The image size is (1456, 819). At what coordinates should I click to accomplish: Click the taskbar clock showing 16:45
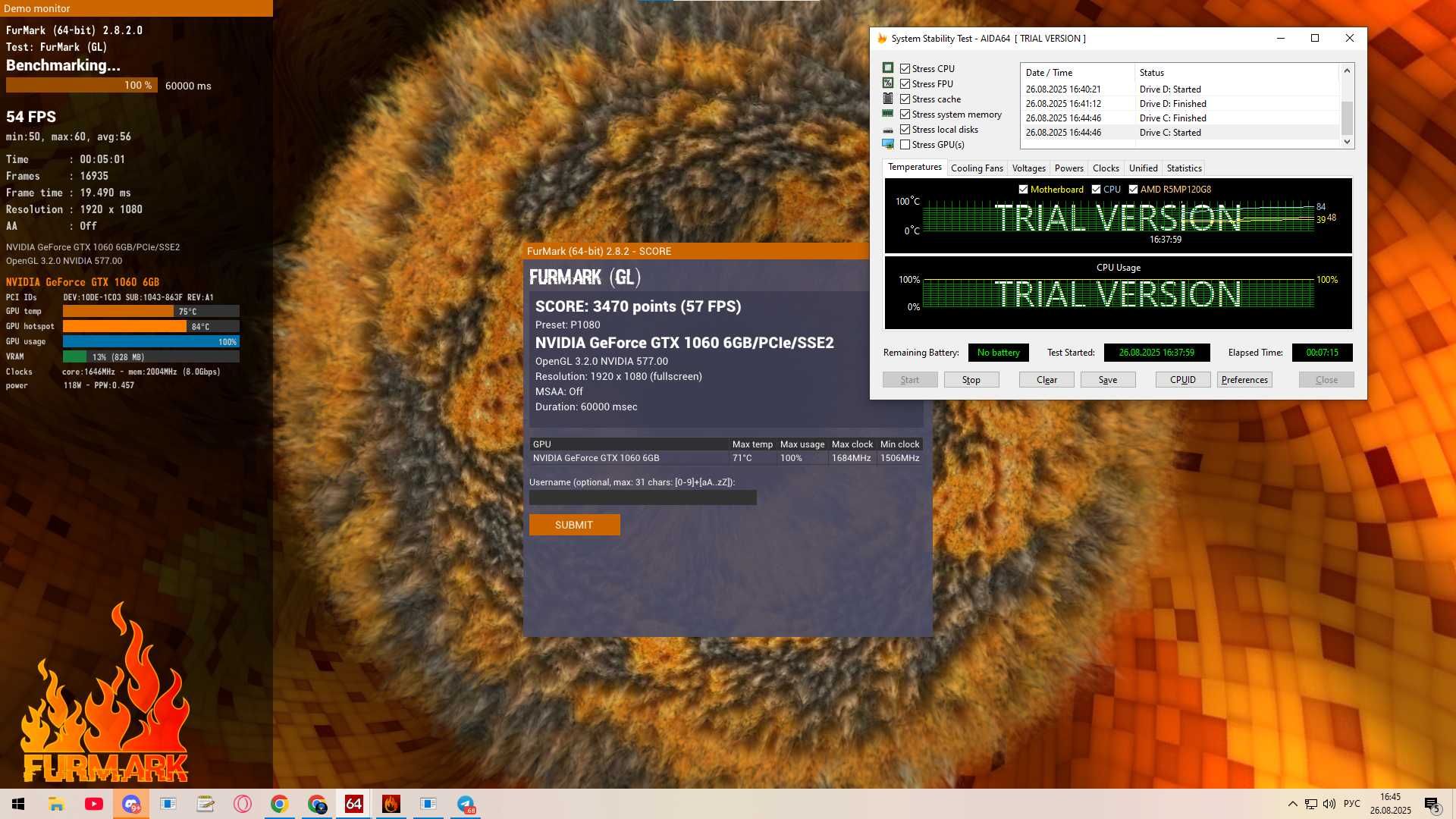1390,804
